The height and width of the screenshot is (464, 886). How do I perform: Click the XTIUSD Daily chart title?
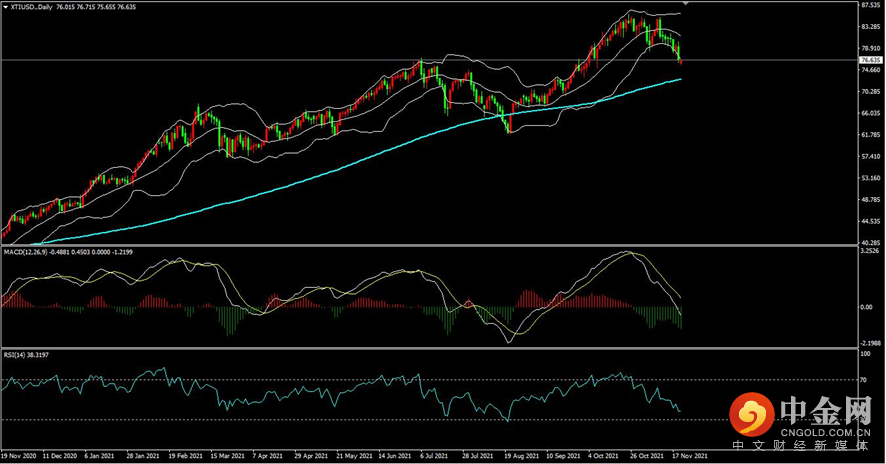31,7
